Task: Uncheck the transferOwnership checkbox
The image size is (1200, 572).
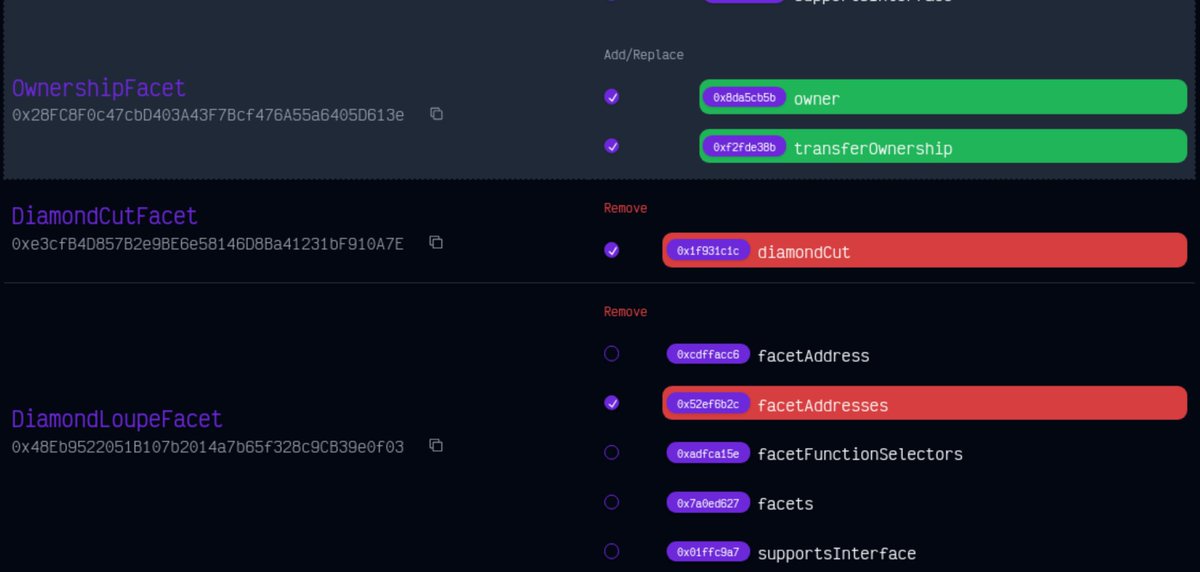Action: coord(612,146)
